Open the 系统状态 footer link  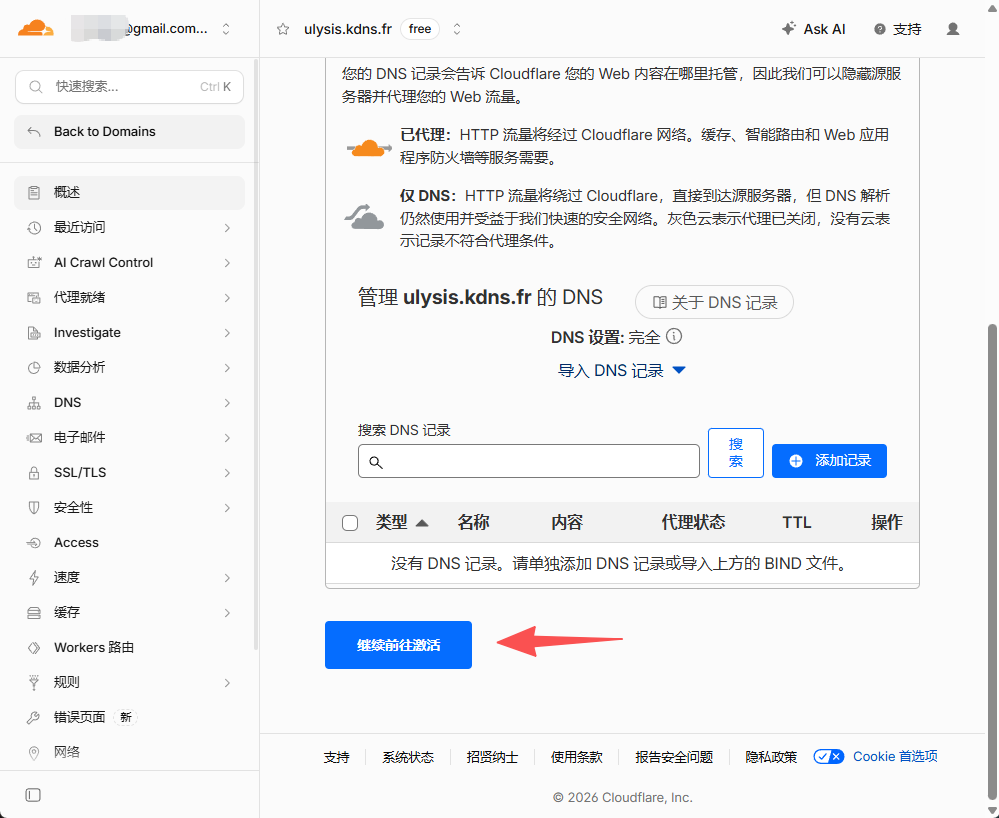click(x=408, y=757)
